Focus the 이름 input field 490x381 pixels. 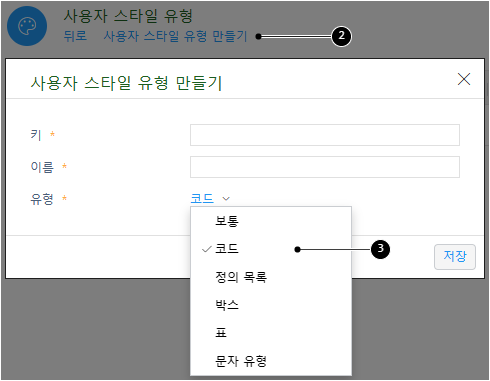tap(325, 167)
